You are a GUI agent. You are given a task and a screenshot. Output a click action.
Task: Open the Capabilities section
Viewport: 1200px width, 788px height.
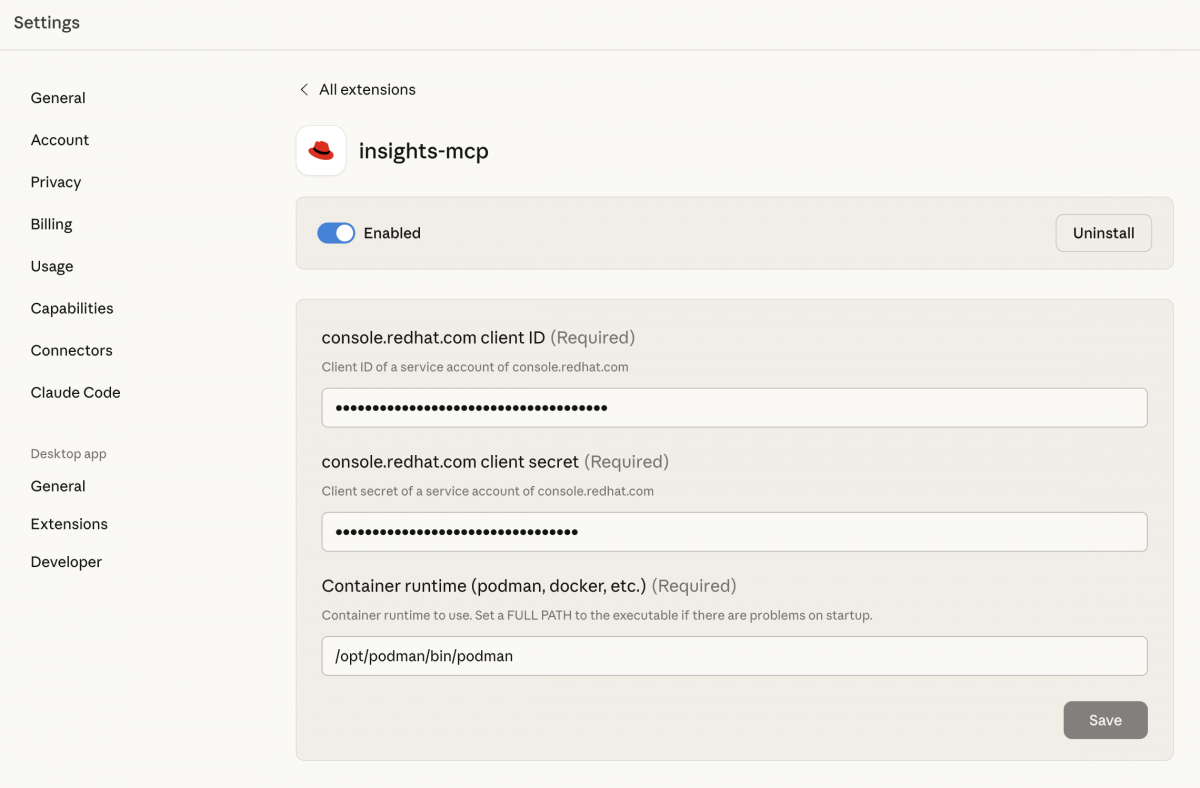71,307
